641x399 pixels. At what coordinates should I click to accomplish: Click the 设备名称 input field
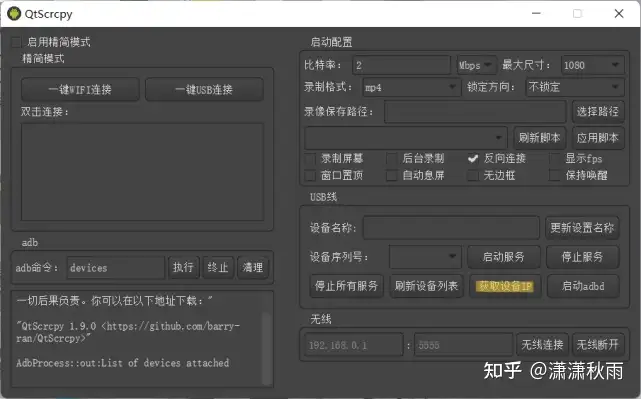(451, 228)
